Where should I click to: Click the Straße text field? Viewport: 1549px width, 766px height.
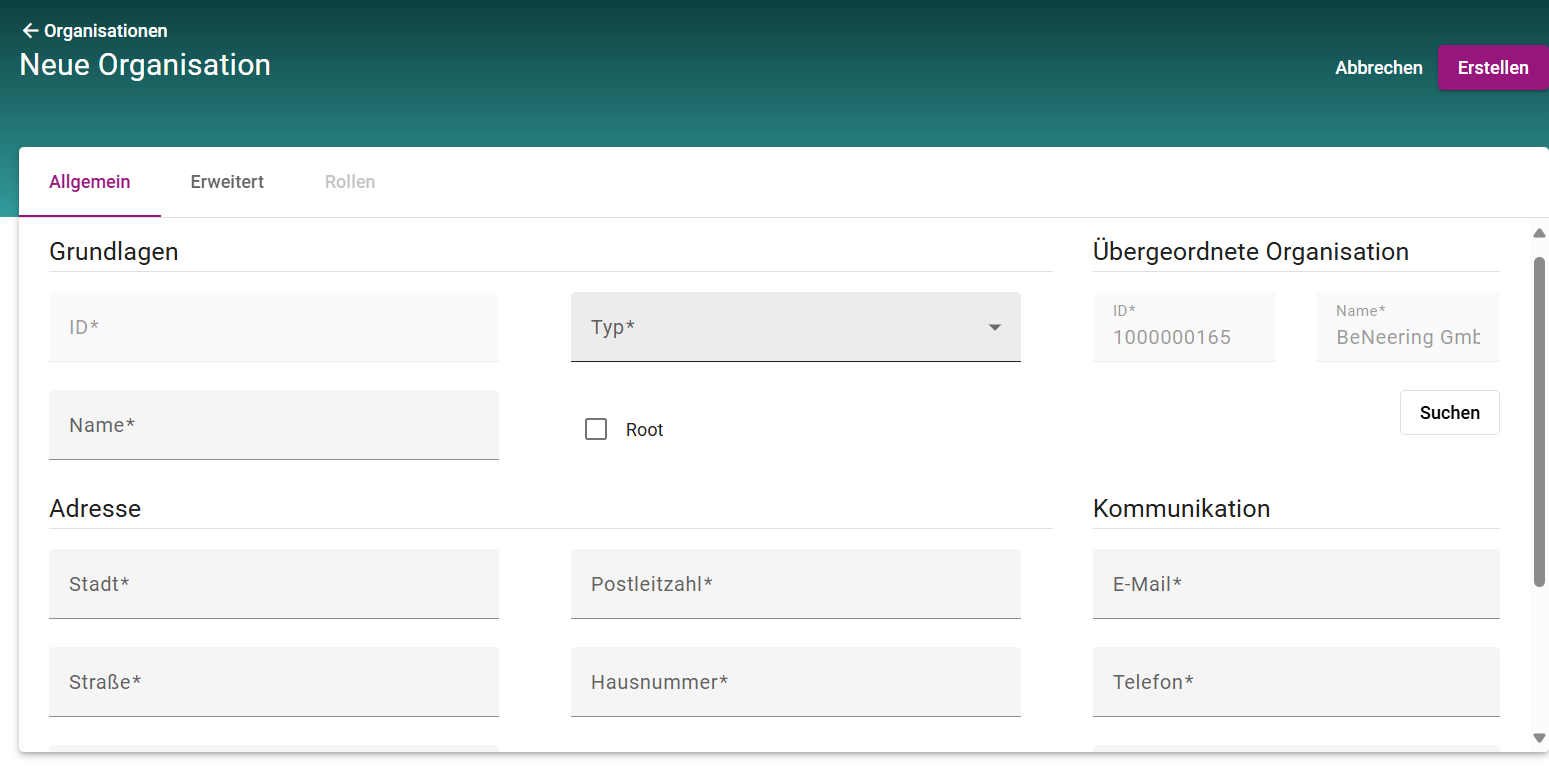click(273, 682)
